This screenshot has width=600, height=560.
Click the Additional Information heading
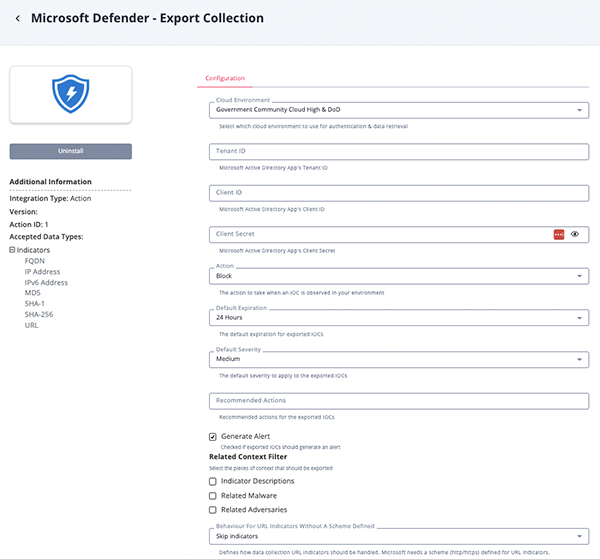tap(51, 182)
